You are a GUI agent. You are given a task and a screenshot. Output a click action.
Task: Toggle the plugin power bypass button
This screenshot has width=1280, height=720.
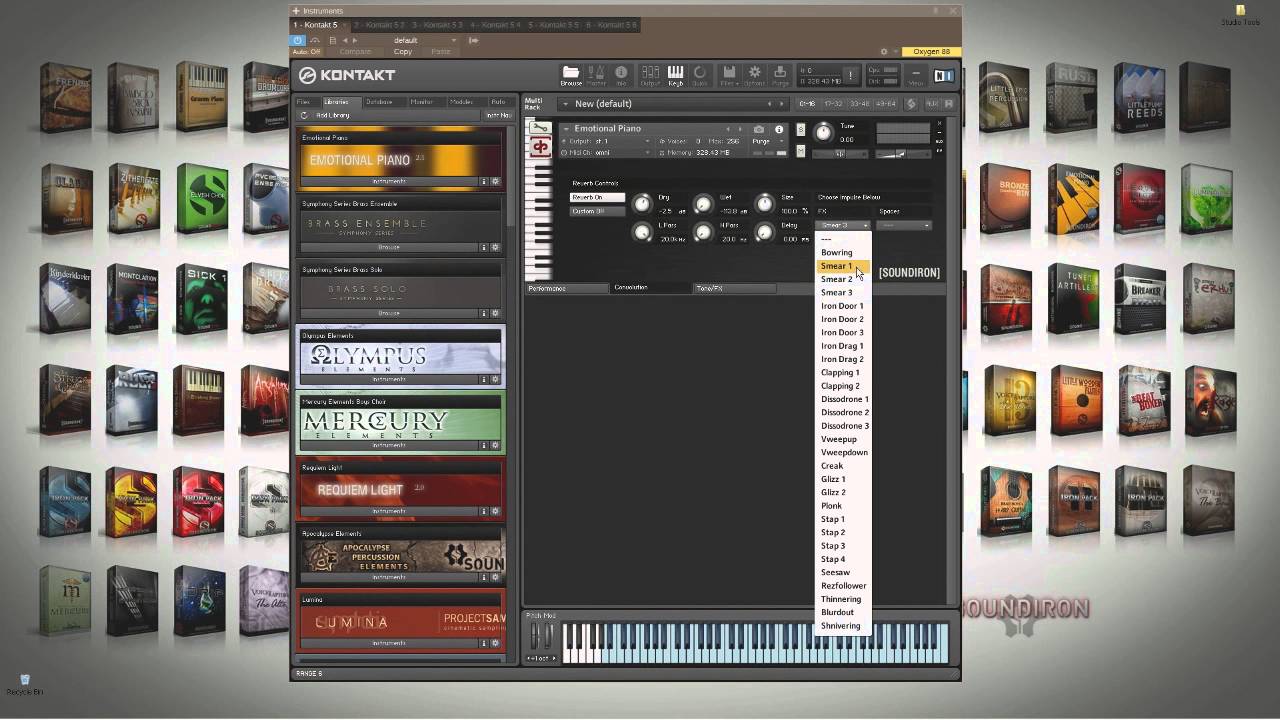coord(298,40)
